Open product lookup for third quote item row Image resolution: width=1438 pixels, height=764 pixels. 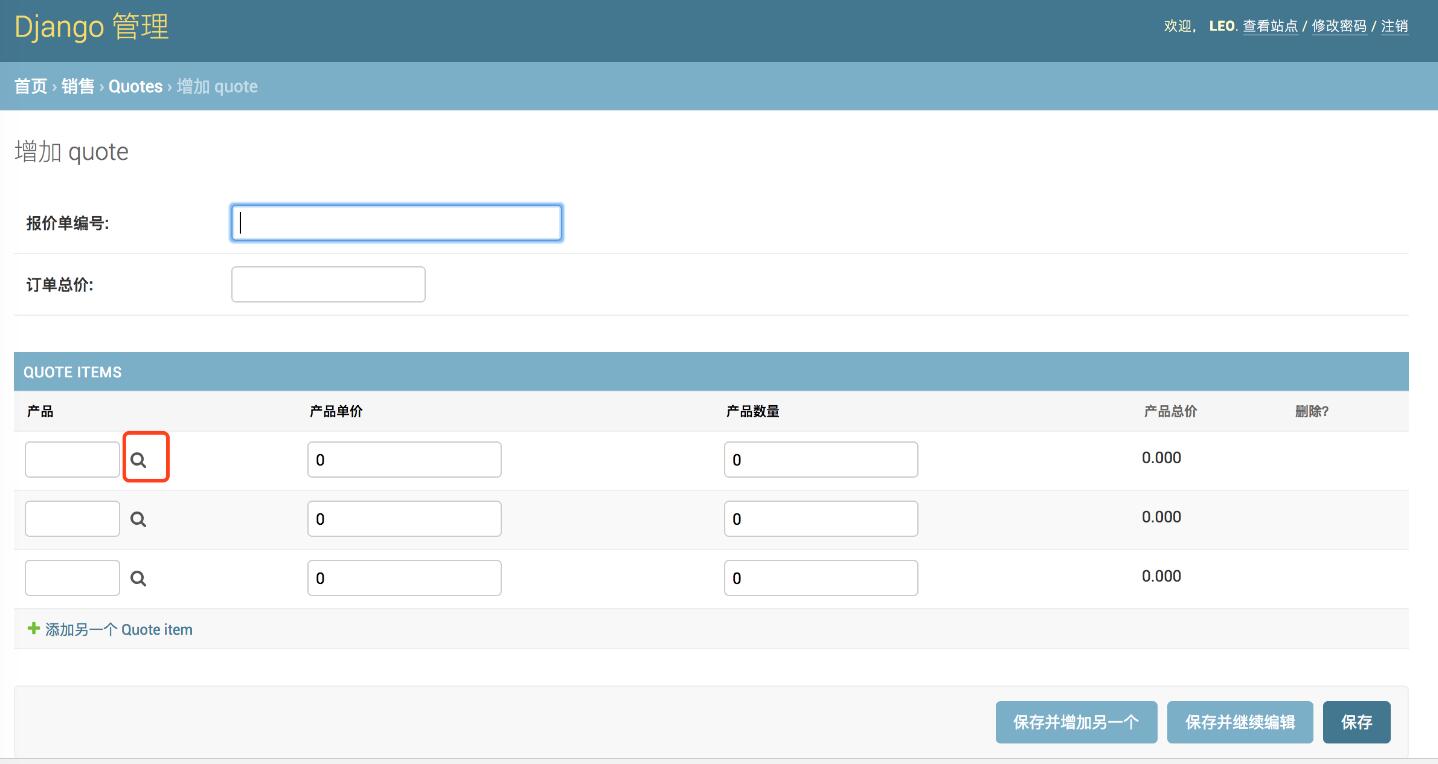[x=139, y=577]
